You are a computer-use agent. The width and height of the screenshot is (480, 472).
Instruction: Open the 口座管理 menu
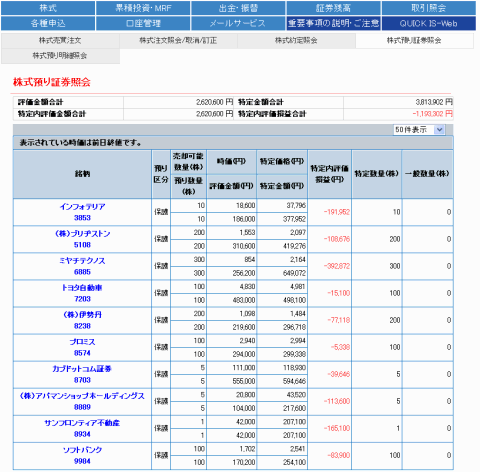[x=143, y=23]
